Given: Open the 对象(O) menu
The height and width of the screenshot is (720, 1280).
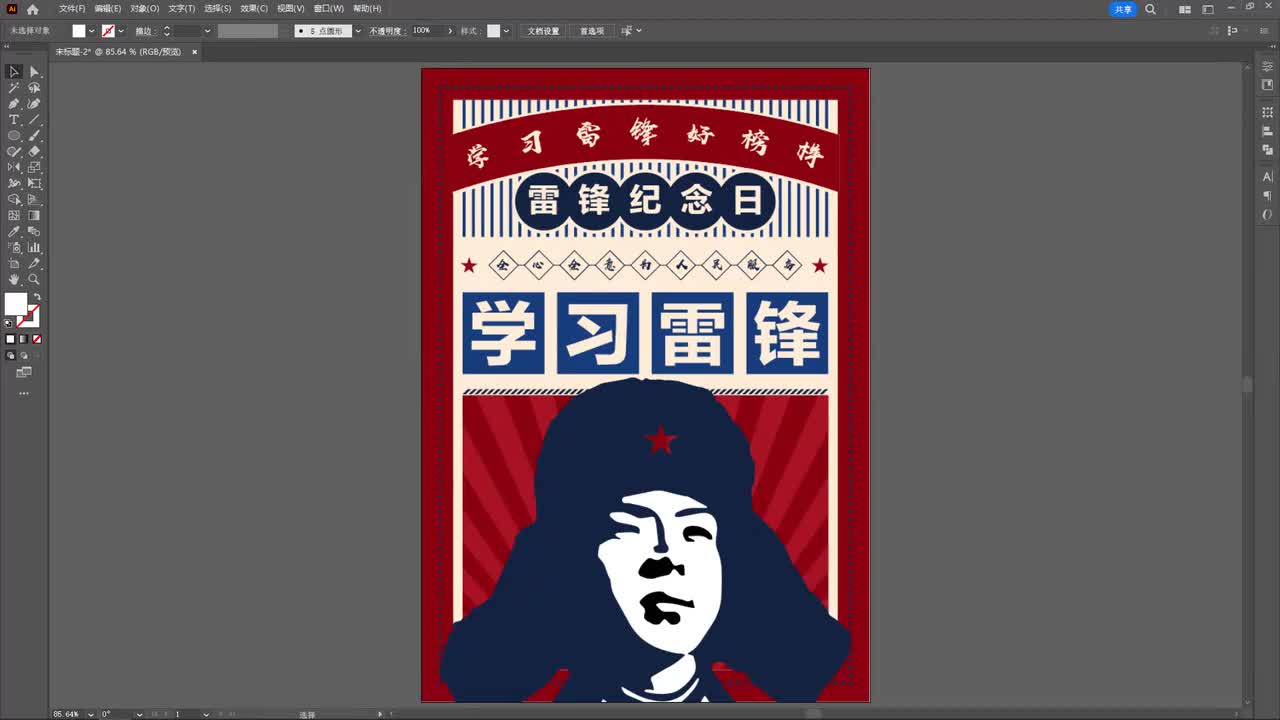Looking at the screenshot, I should tap(145, 9).
